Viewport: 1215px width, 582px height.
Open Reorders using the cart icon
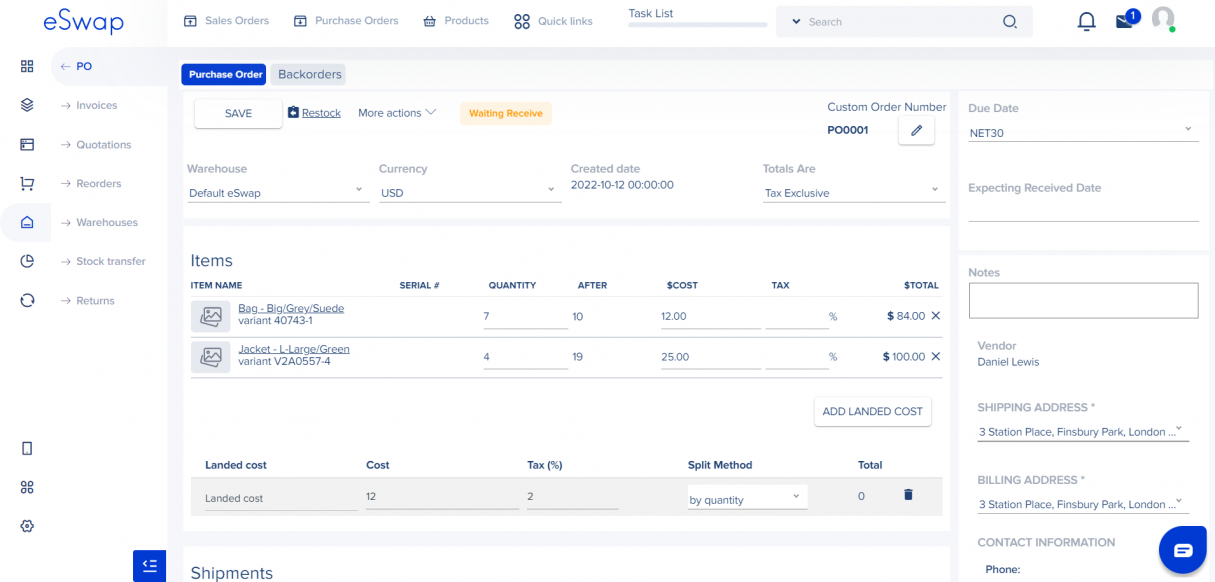pyautogui.click(x=27, y=183)
